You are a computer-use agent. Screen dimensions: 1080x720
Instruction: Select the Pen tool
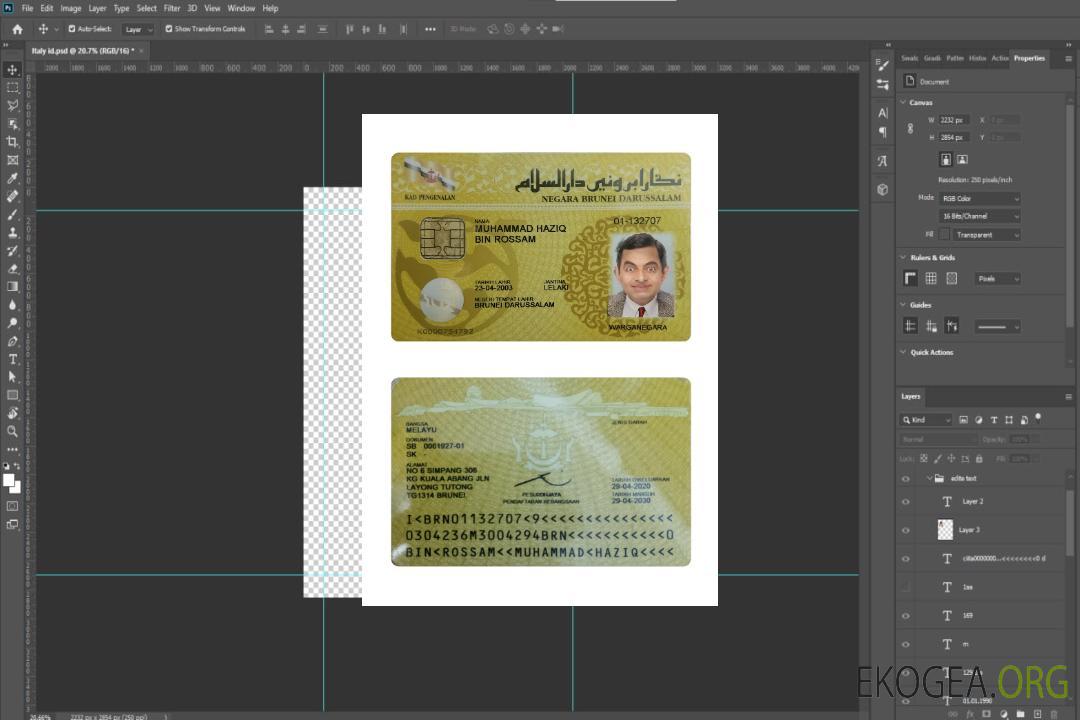click(12, 341)
